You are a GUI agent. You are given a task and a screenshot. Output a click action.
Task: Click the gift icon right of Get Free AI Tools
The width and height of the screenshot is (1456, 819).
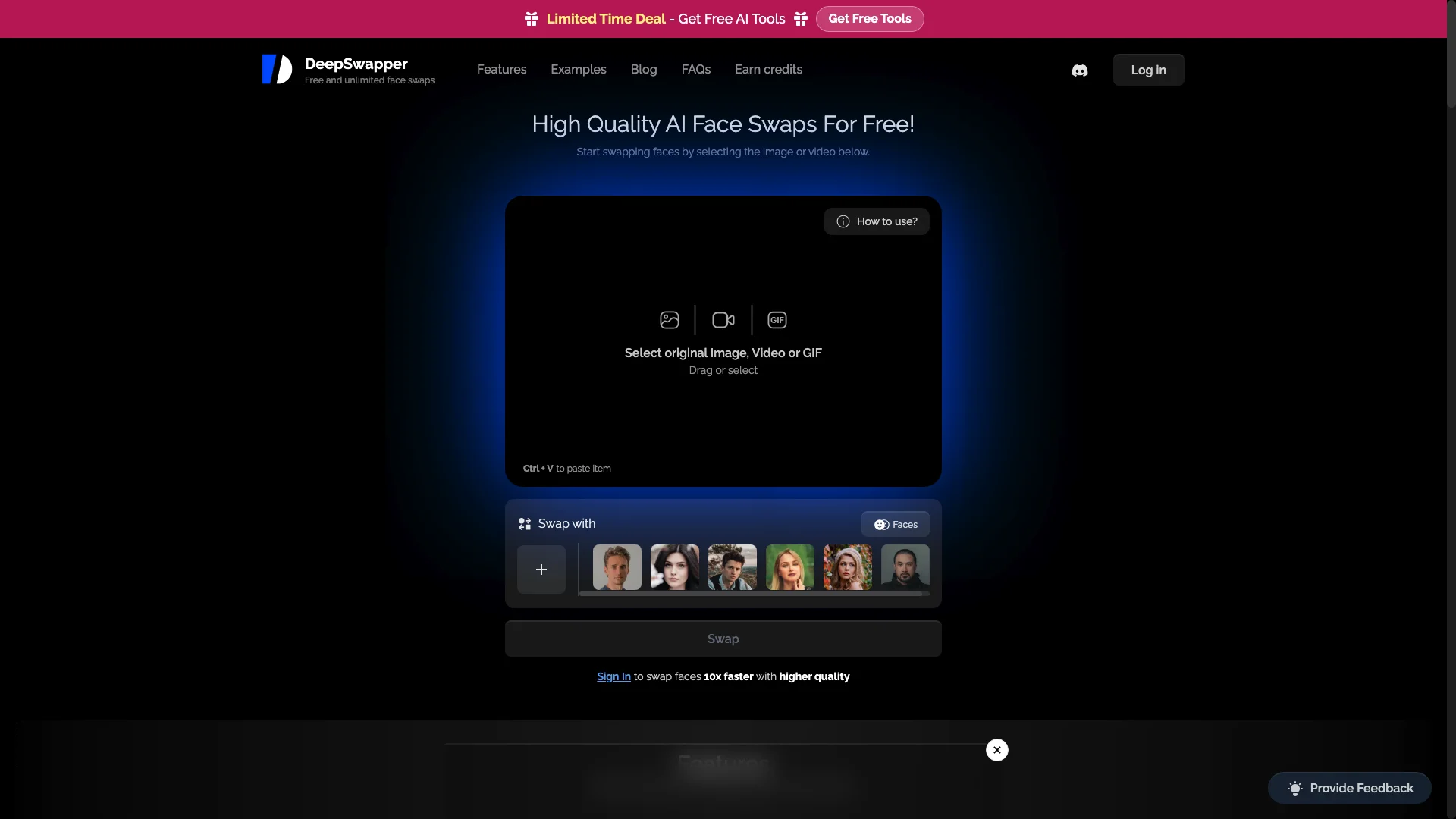(801, 19)
